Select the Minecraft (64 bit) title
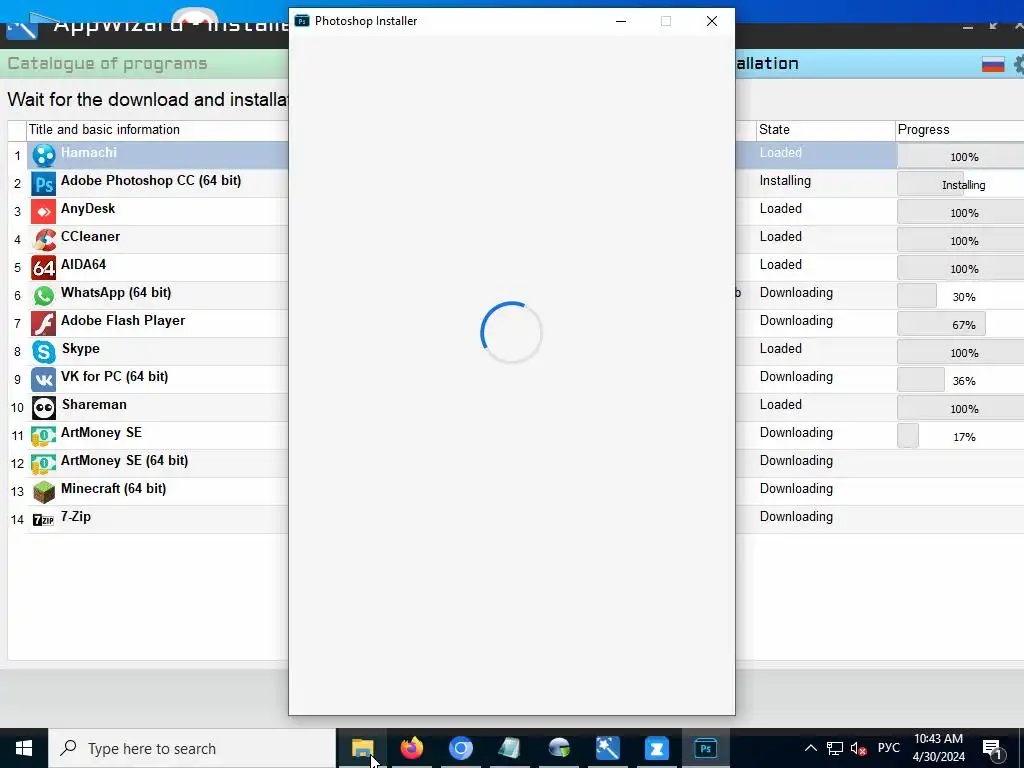The image size is (1024, 768). pos(114,488)
